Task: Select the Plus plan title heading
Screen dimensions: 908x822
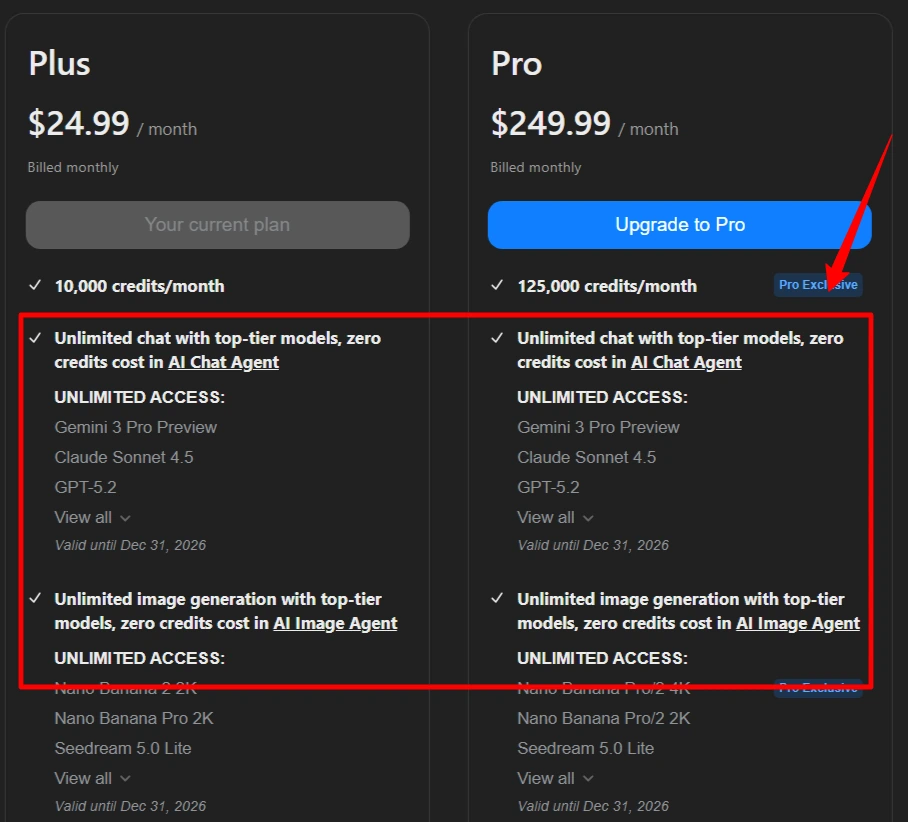Action: (59, 64)
